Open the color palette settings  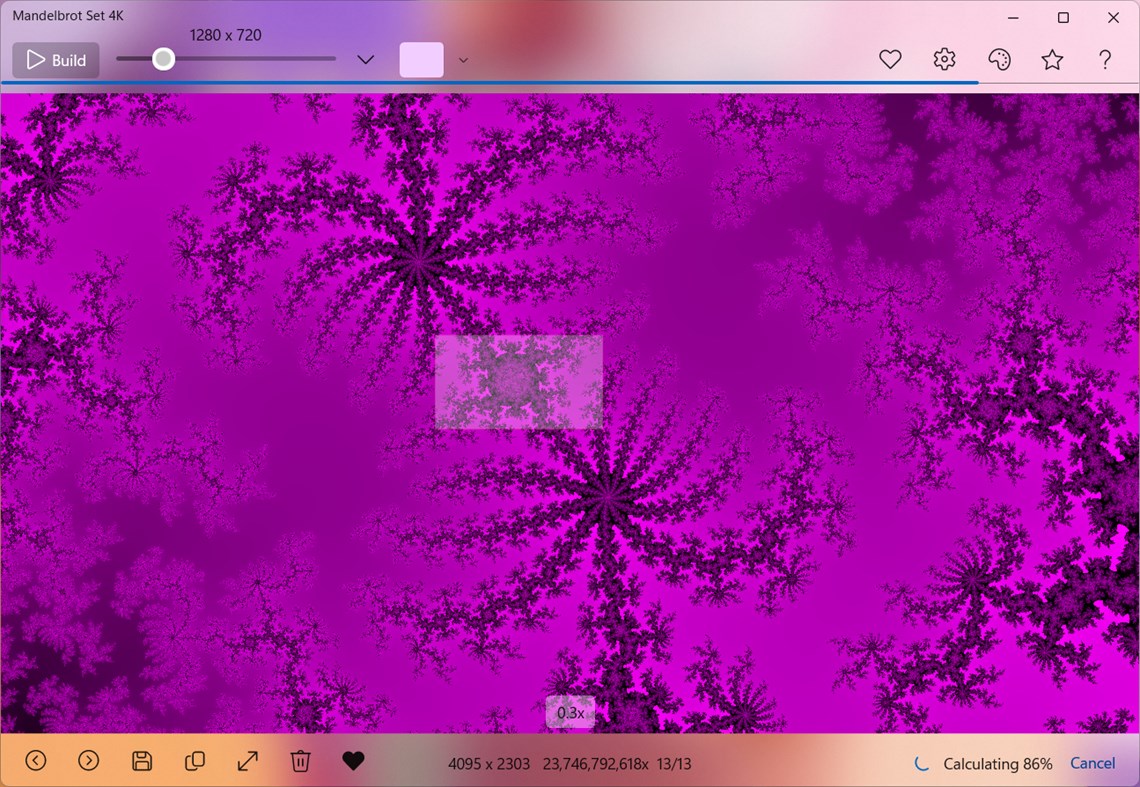(x=998, y=59)
